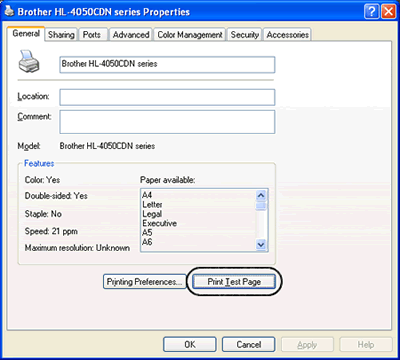The image size is (400, 360).
Task: Click into the Location field
Action: (x=167, y=97)
